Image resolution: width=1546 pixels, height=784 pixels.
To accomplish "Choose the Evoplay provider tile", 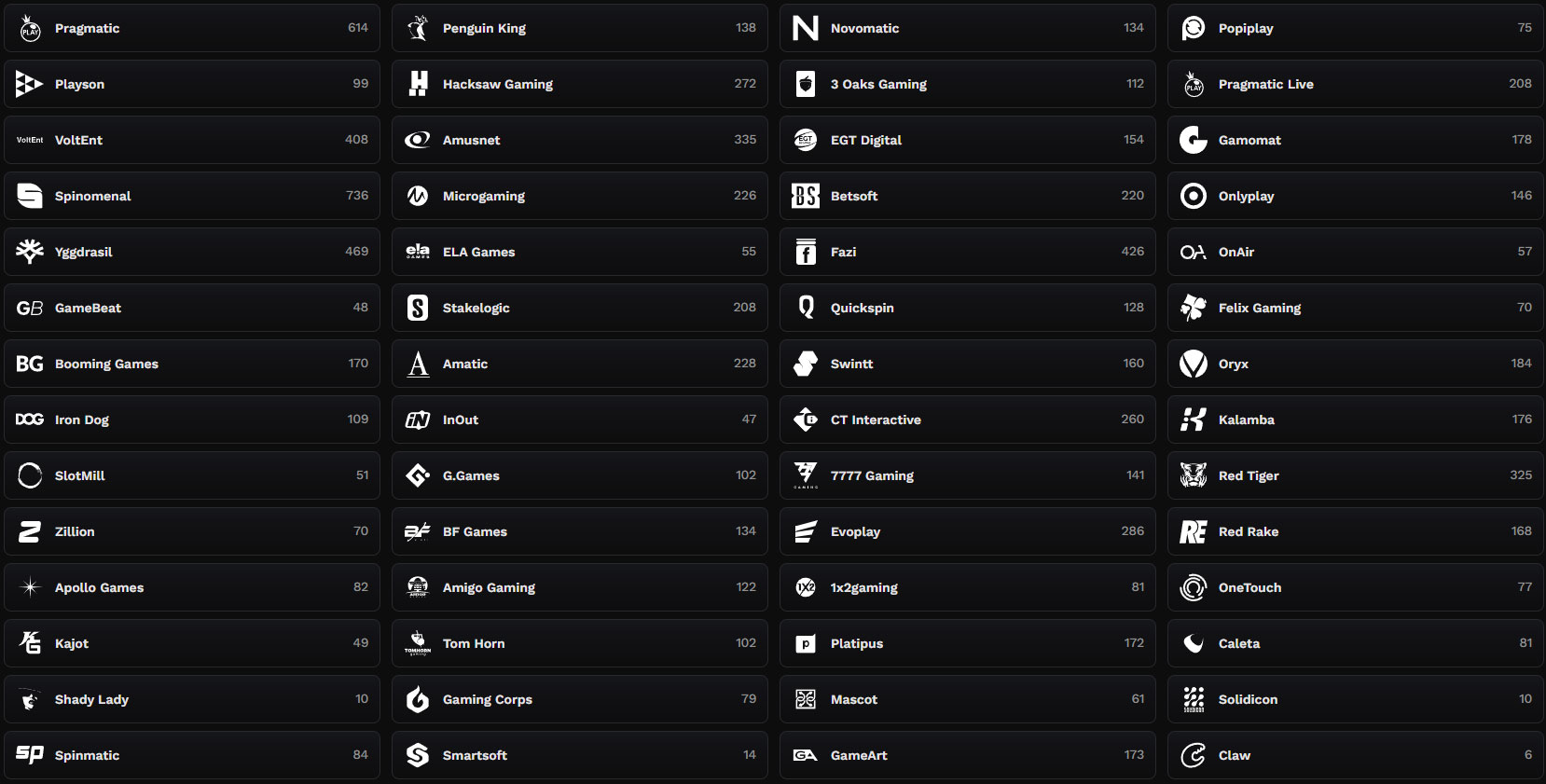I will (968, 531).
